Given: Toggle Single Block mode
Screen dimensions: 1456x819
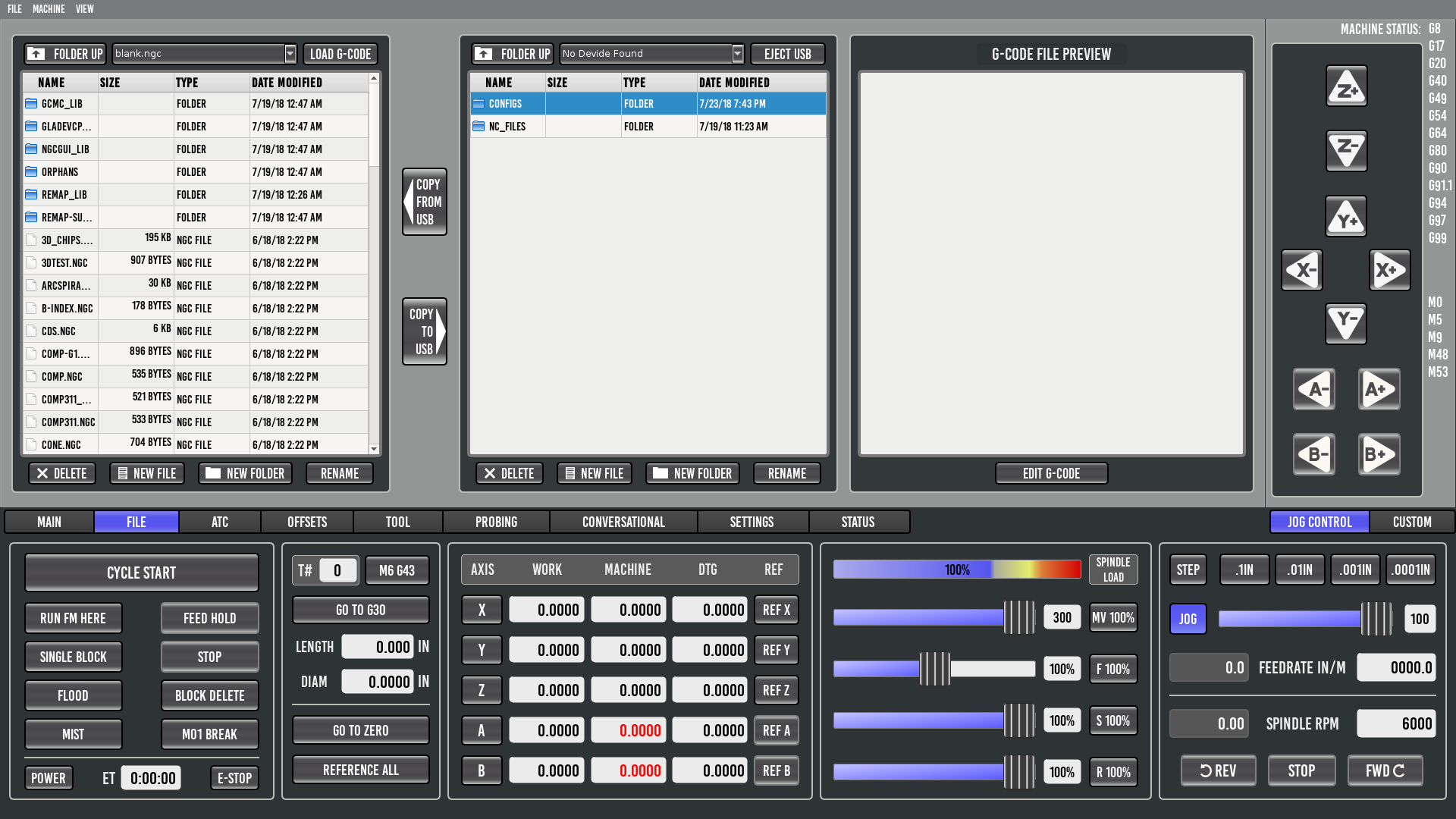Looking at the screenshot, I should (74, 657).
